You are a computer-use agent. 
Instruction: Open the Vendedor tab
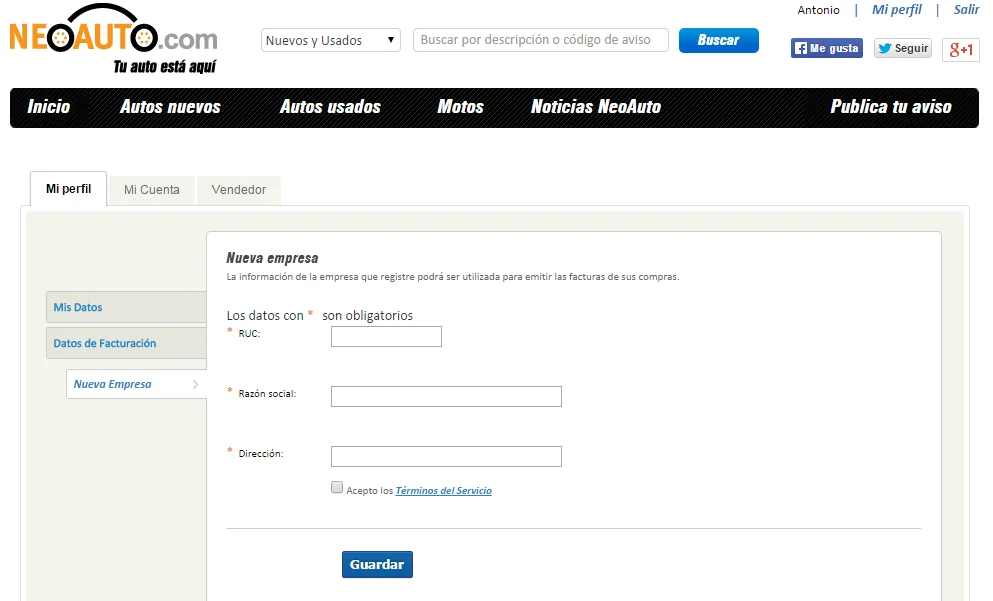239,190
